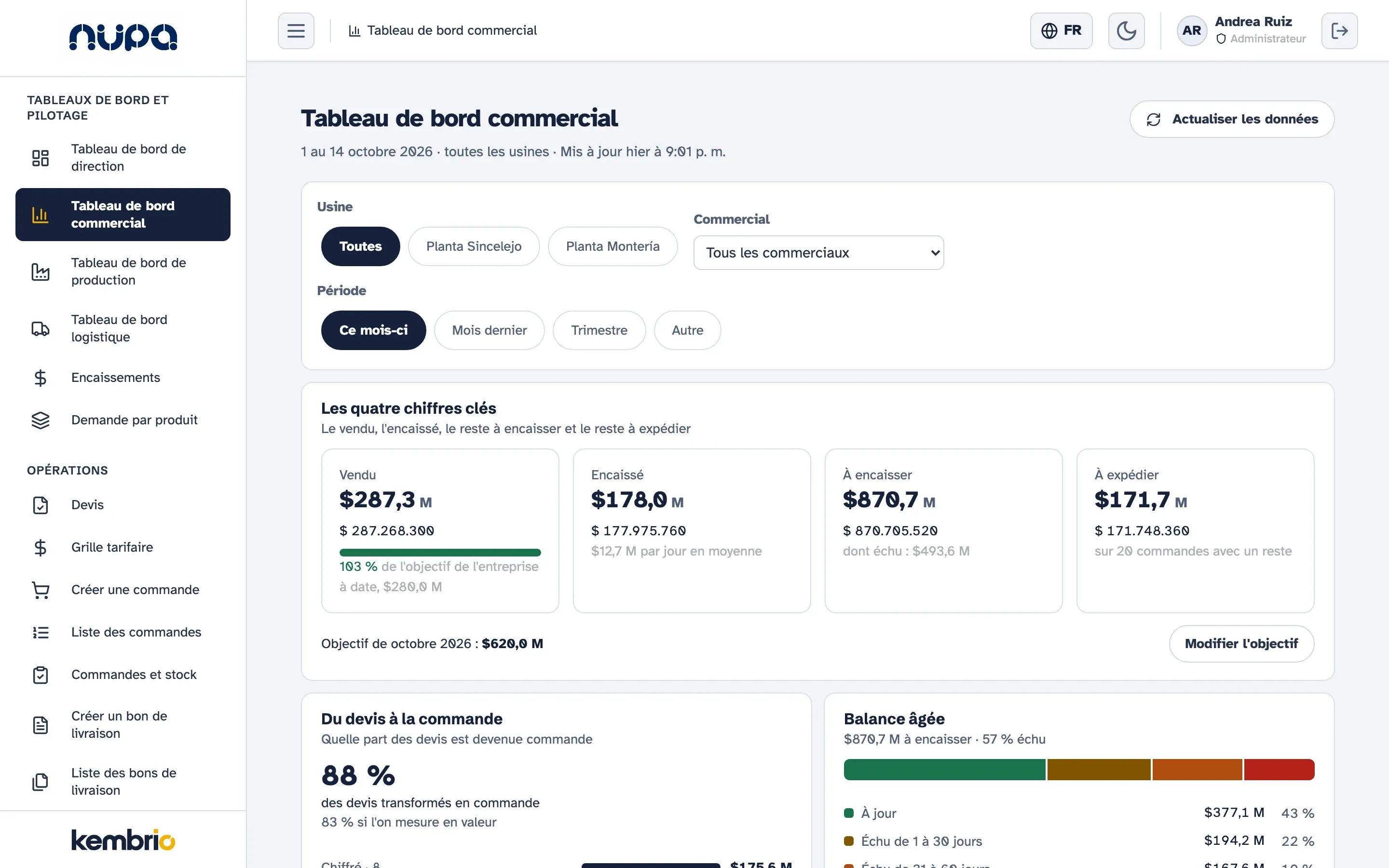Click Modifier l'objectif button
The height and width of the screenshot is (868, 1389).
click(x=1241, y=644)
